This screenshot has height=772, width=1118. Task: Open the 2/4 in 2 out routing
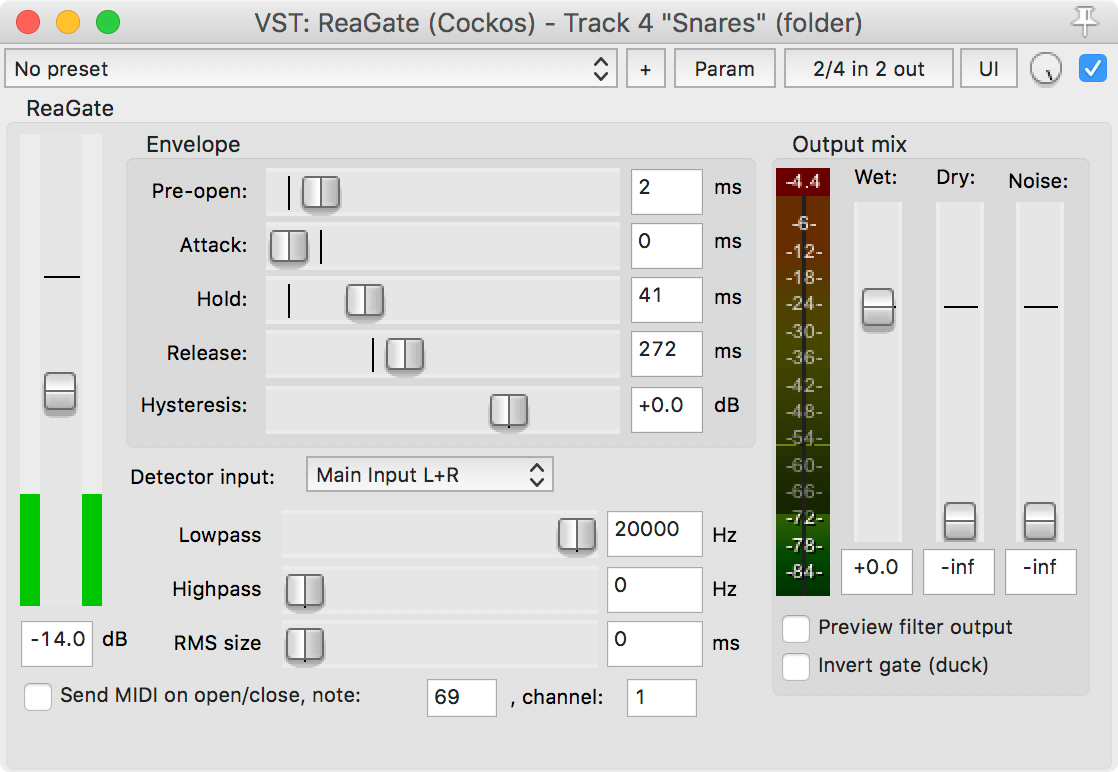click(868, 69)
